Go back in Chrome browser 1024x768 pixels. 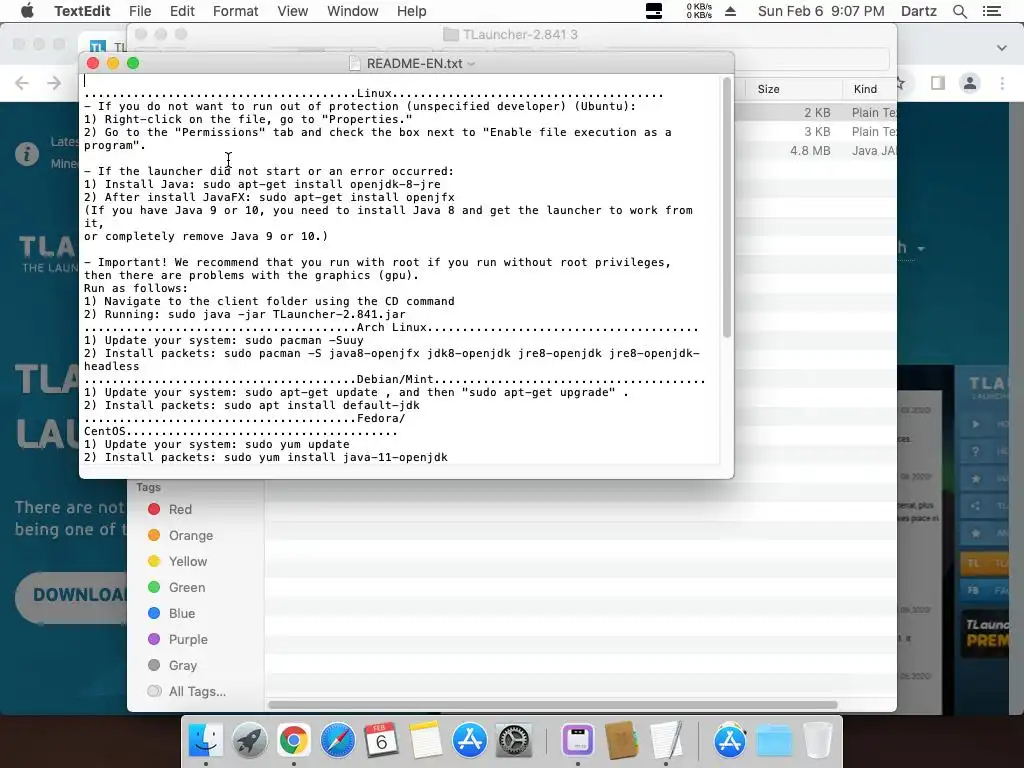pos(22,83)
